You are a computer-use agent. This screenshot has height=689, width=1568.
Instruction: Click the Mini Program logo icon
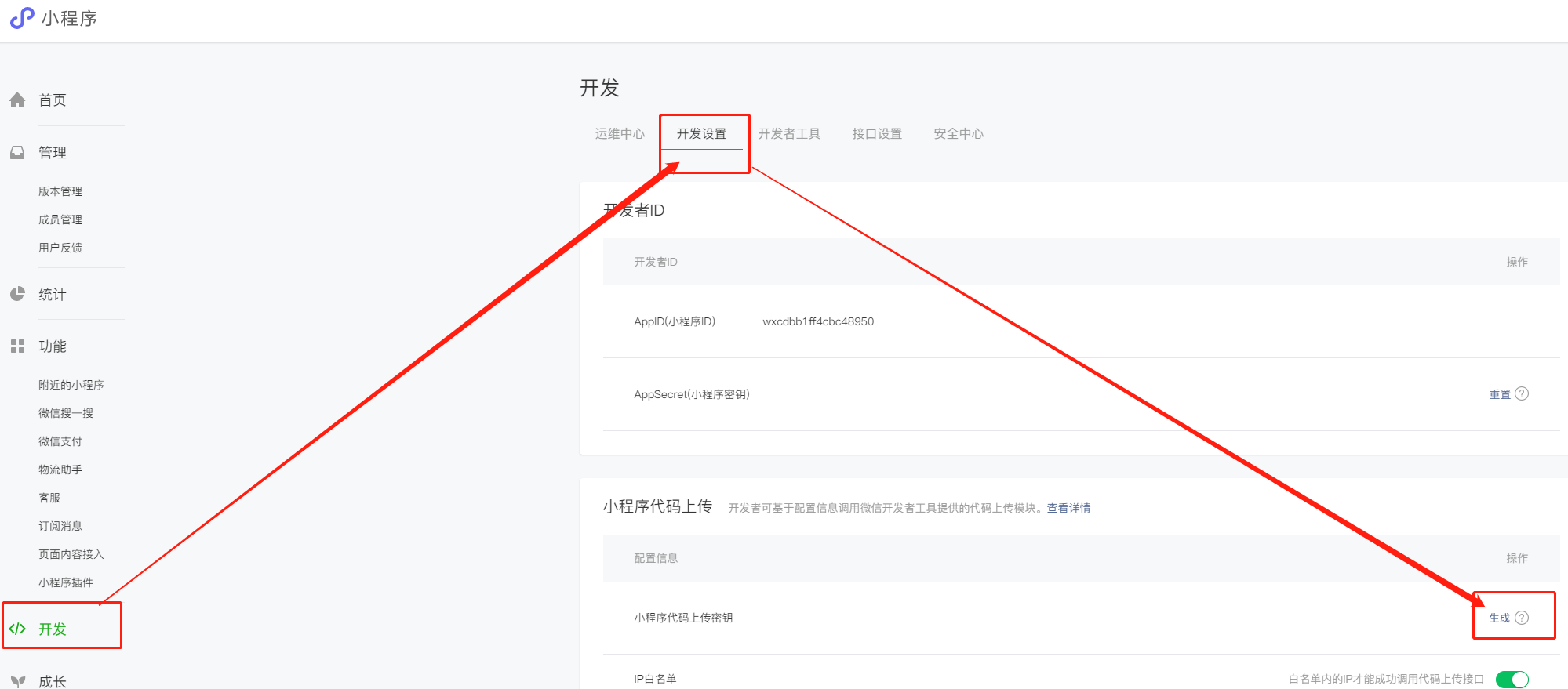pyautogui.click(x=21, y=18)
